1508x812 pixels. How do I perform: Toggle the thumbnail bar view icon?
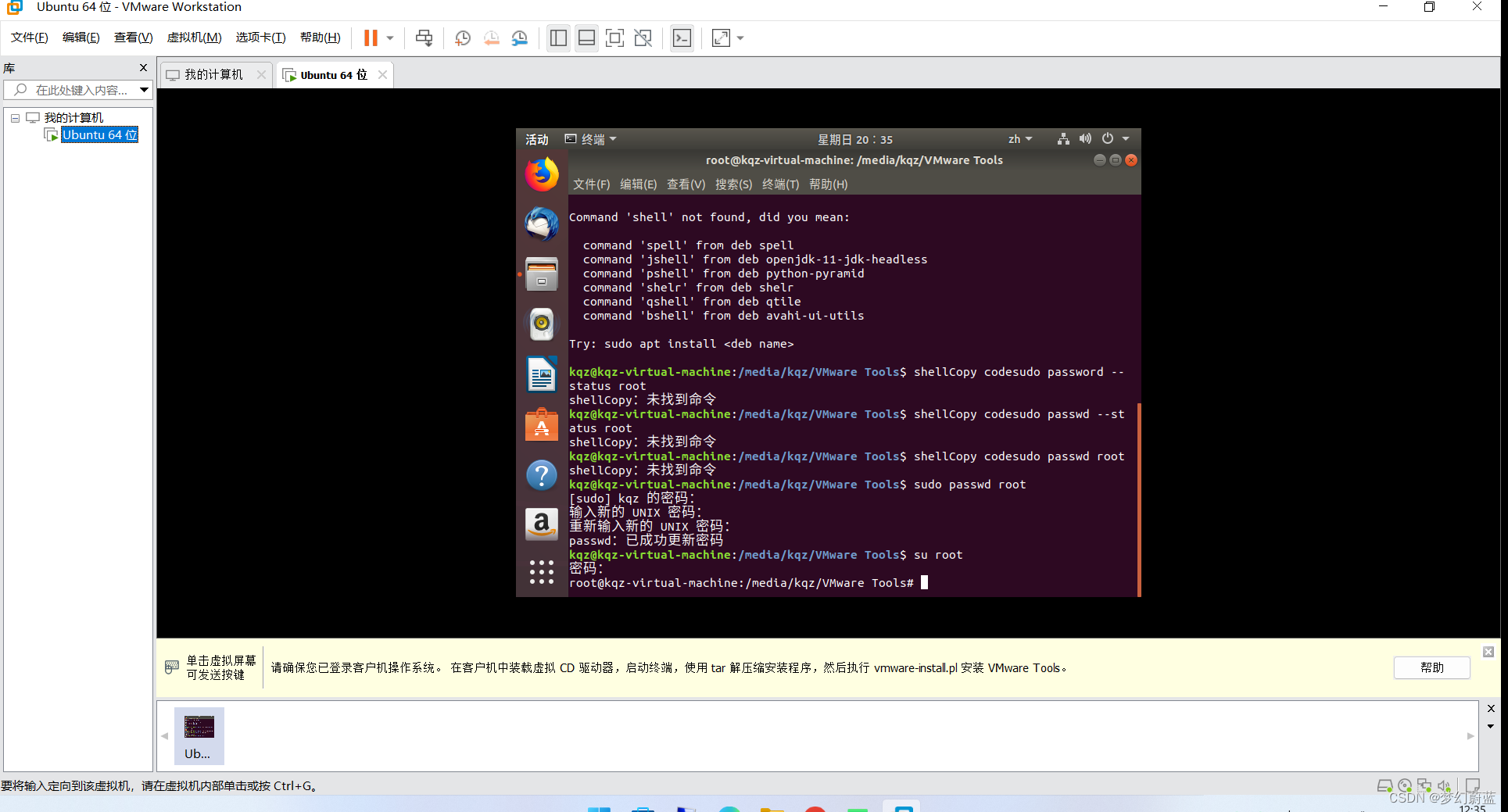pyautogui.click(x=586, y=38)
